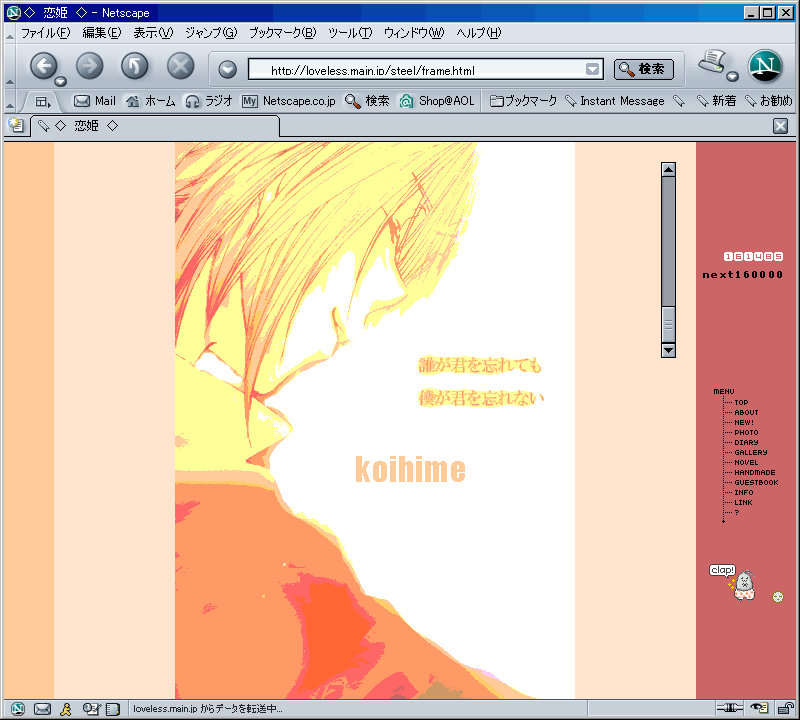
Task: Open the GALLERY link in the page menu
Action: (751, 453)
